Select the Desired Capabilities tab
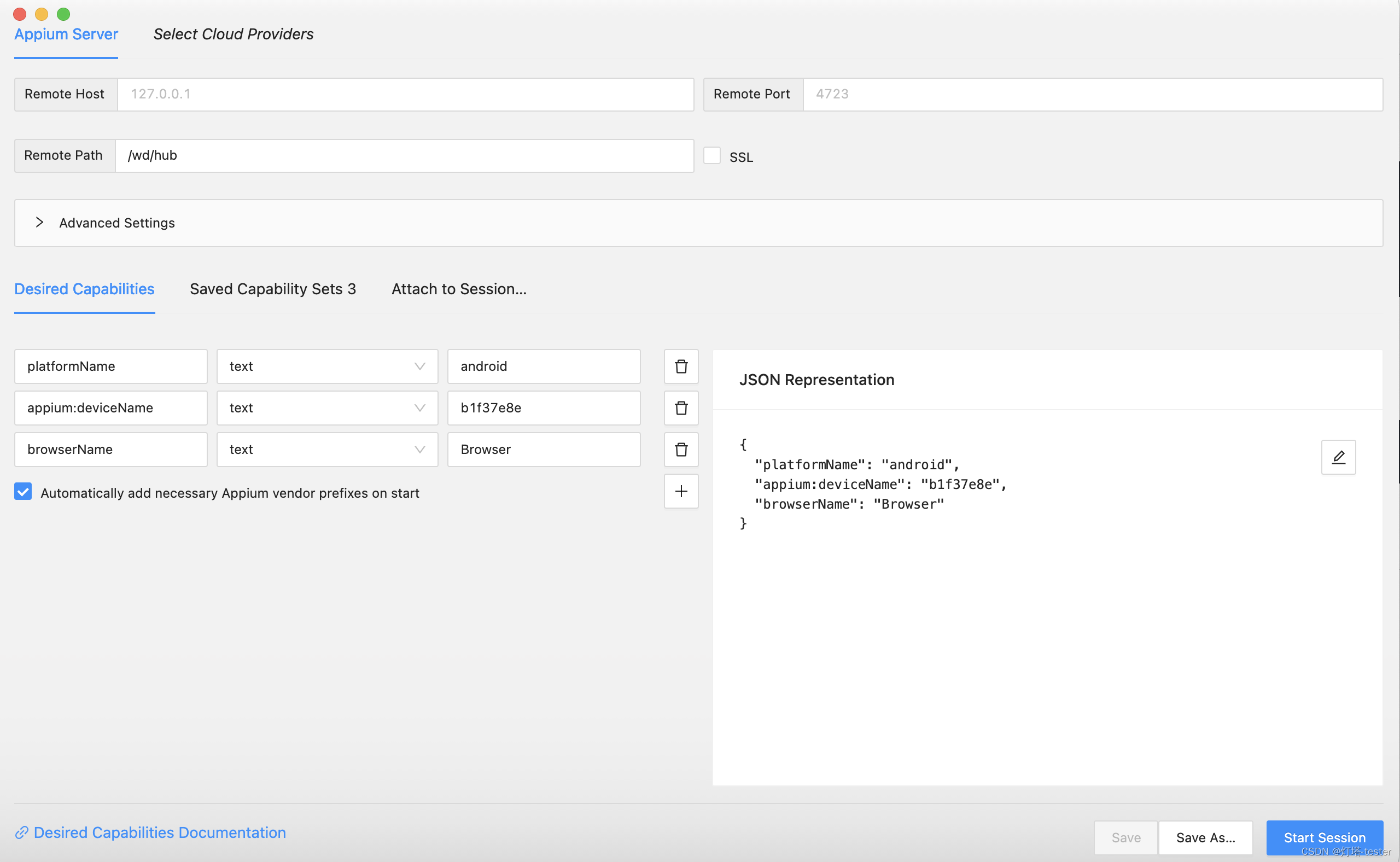Screen dimensions: 1400x862 84,289
